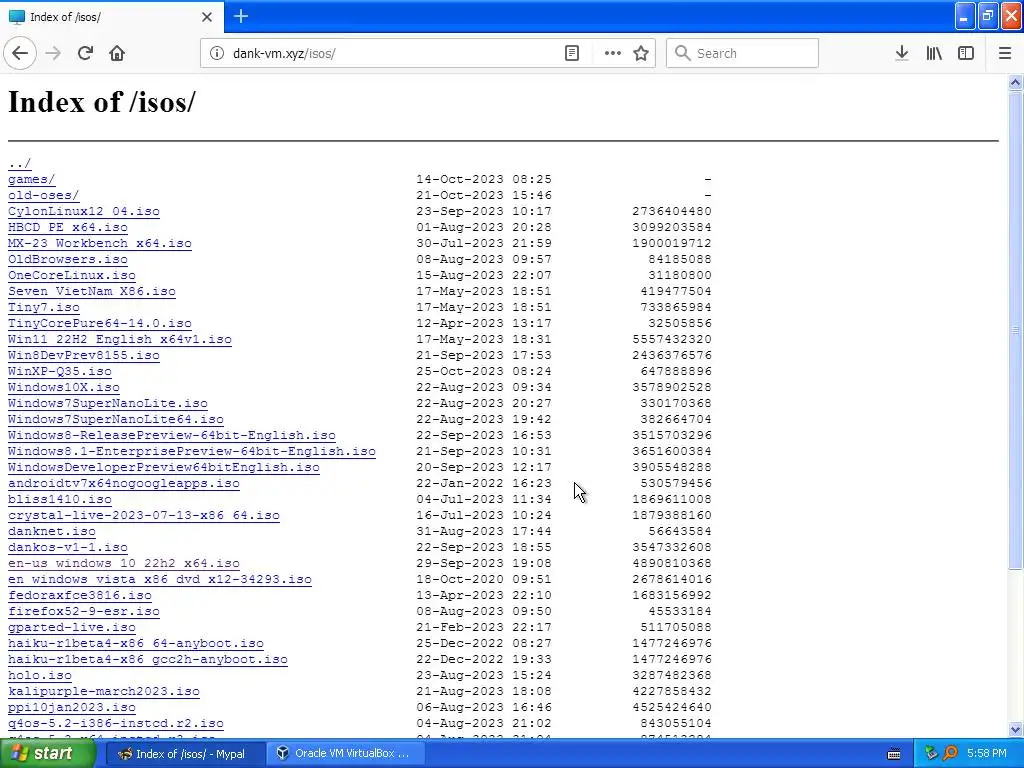Click the keyboard icon in system tray
This screenshot has height=768, width=1024.
click(x=894, y=754)
